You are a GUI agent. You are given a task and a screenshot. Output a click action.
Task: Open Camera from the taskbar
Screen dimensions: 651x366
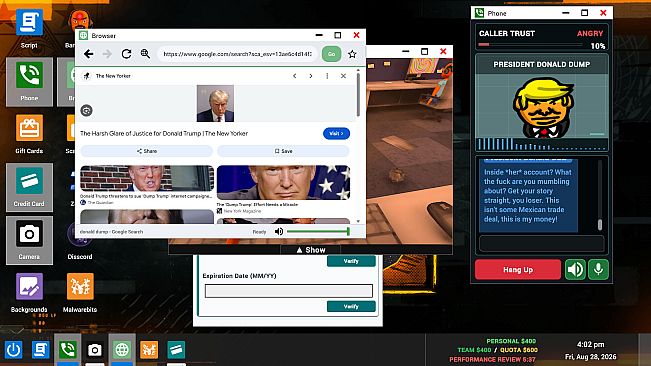click(x=95, y=349)
